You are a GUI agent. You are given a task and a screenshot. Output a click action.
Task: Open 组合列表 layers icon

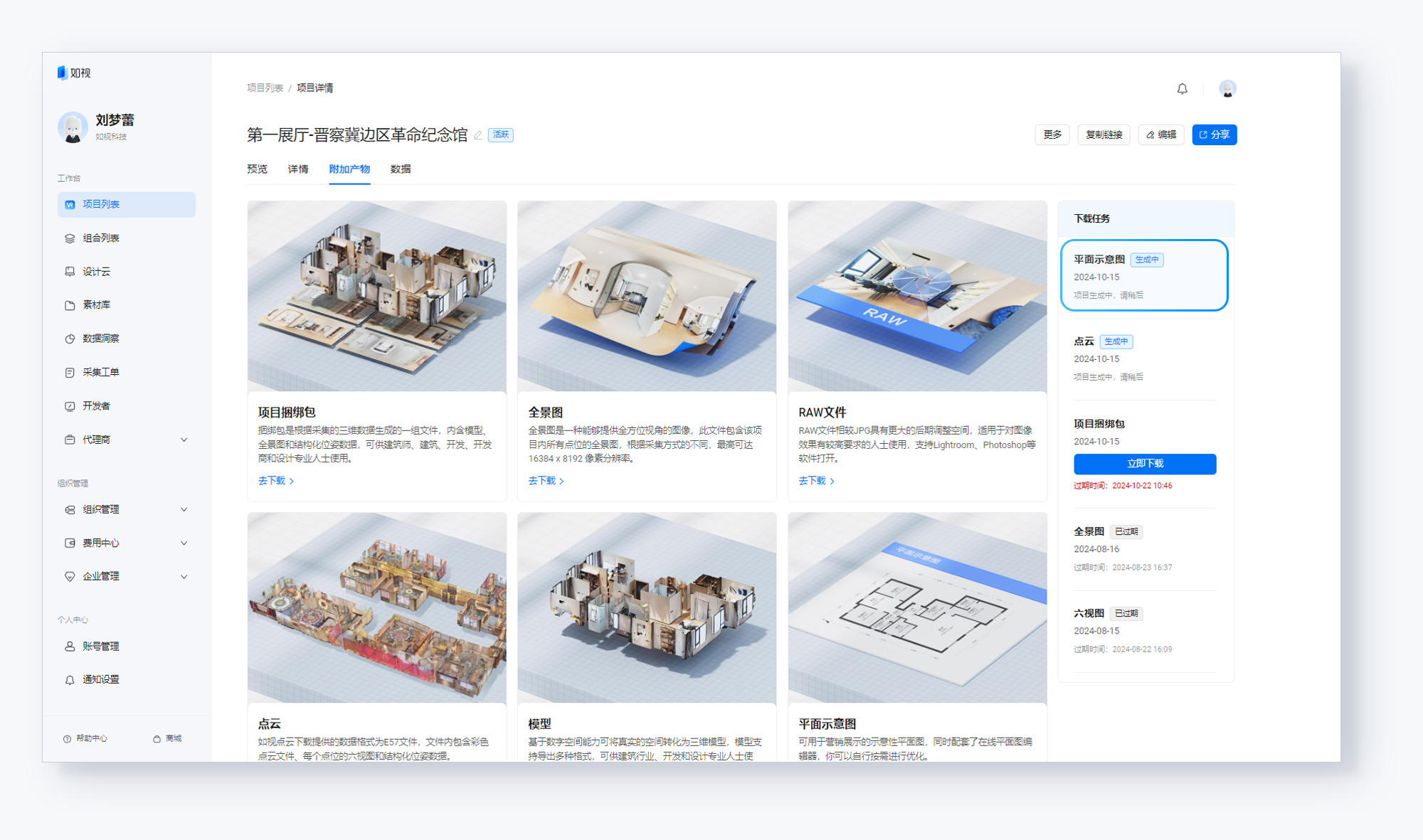tap(70, 238)
